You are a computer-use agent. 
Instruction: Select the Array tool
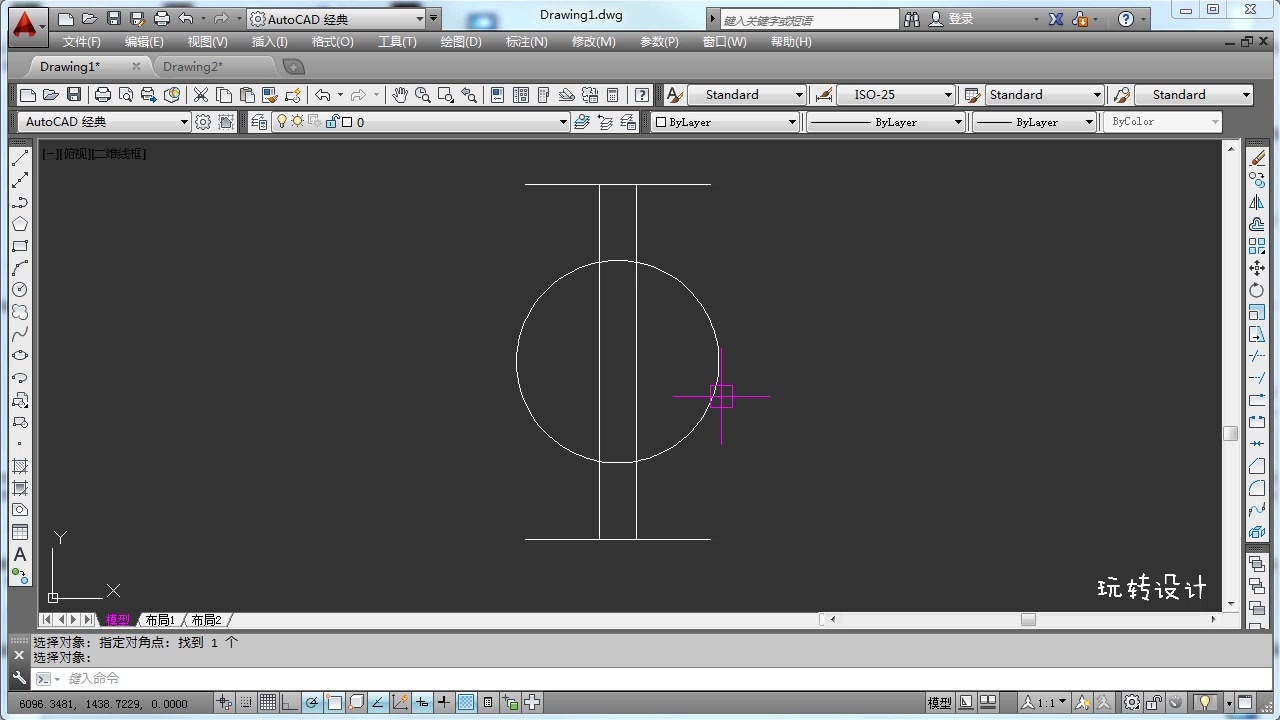click(1257, 246)
